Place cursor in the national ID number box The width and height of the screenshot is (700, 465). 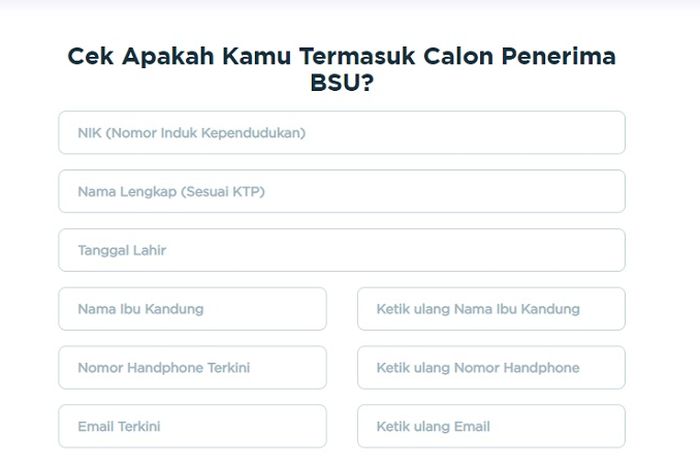(x=341, y=132)
